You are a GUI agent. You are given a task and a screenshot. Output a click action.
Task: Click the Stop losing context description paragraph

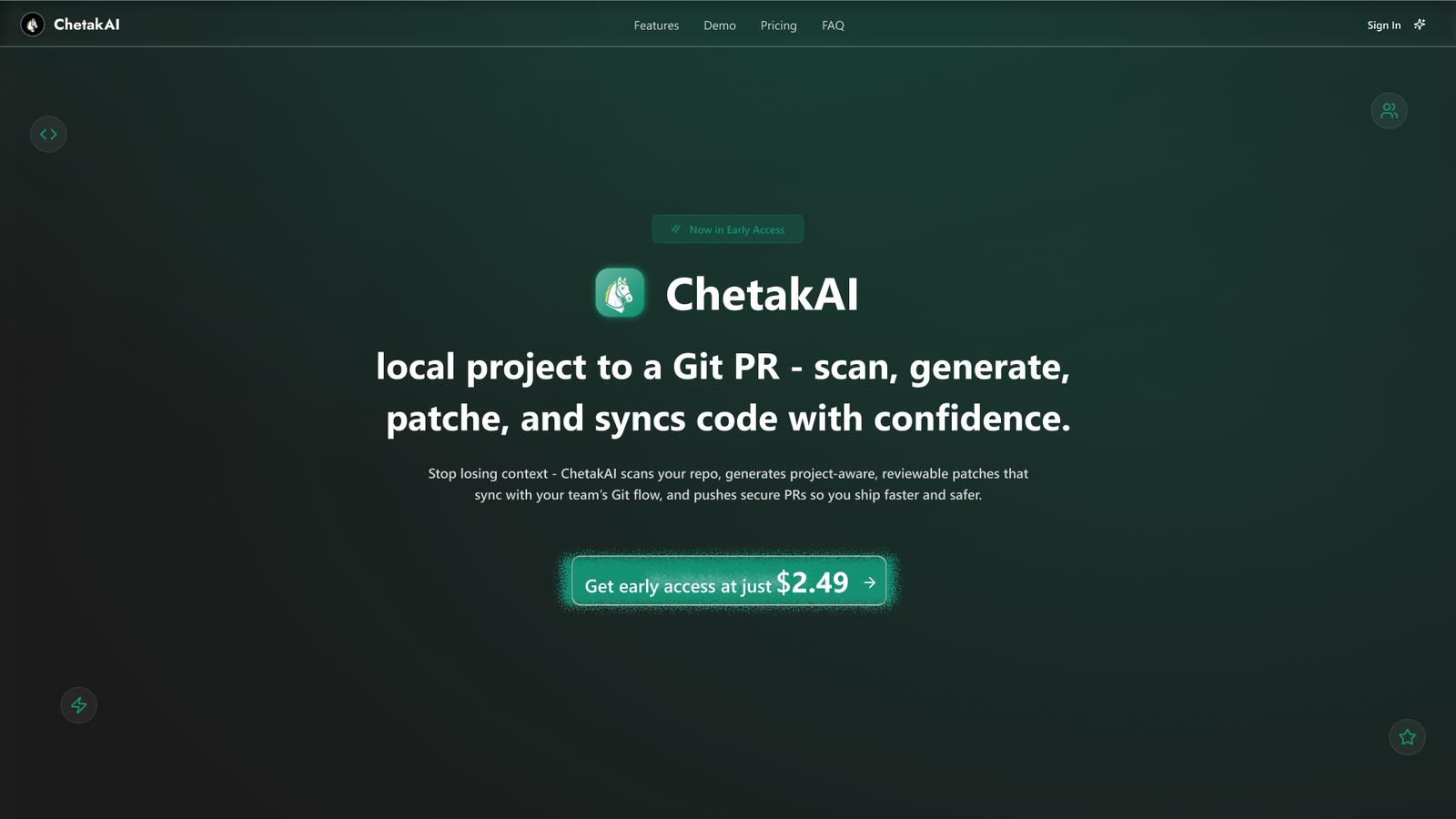728,484
